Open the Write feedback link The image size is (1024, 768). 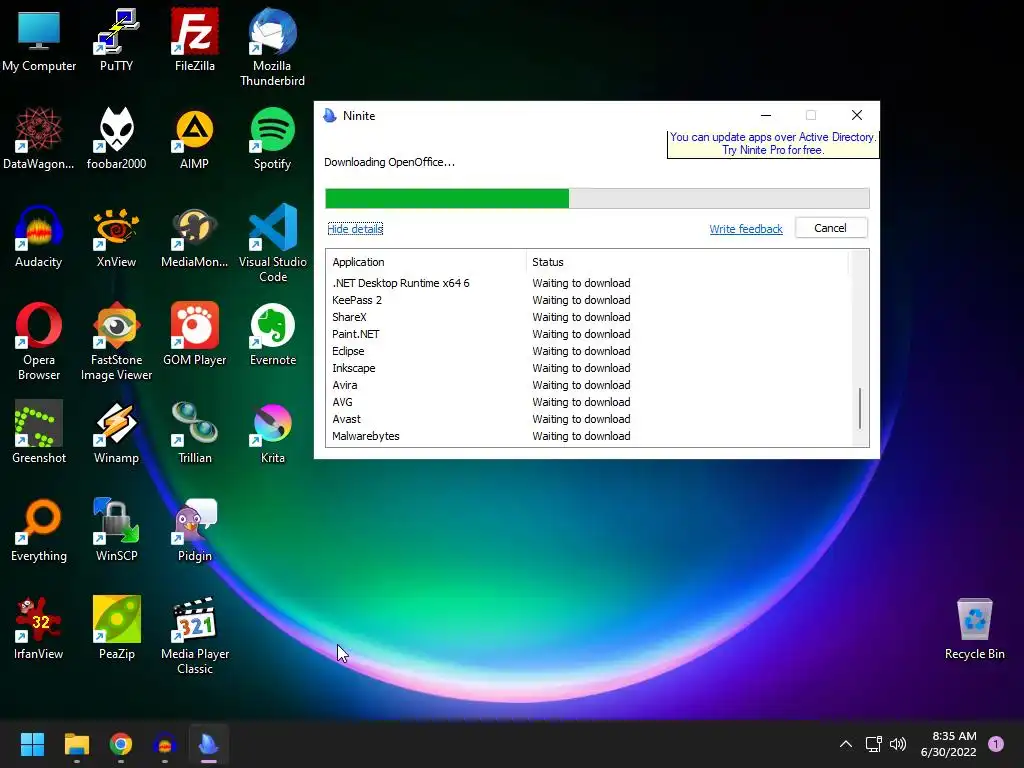tap(746, 229)
